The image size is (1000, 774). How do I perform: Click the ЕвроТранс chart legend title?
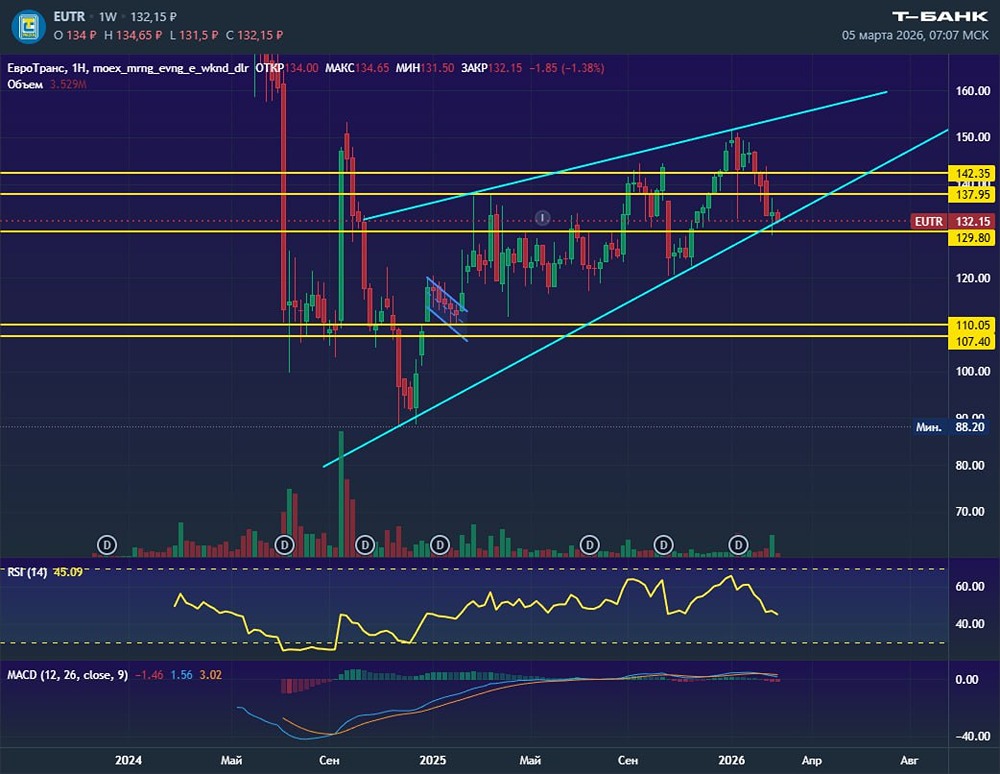128,68
